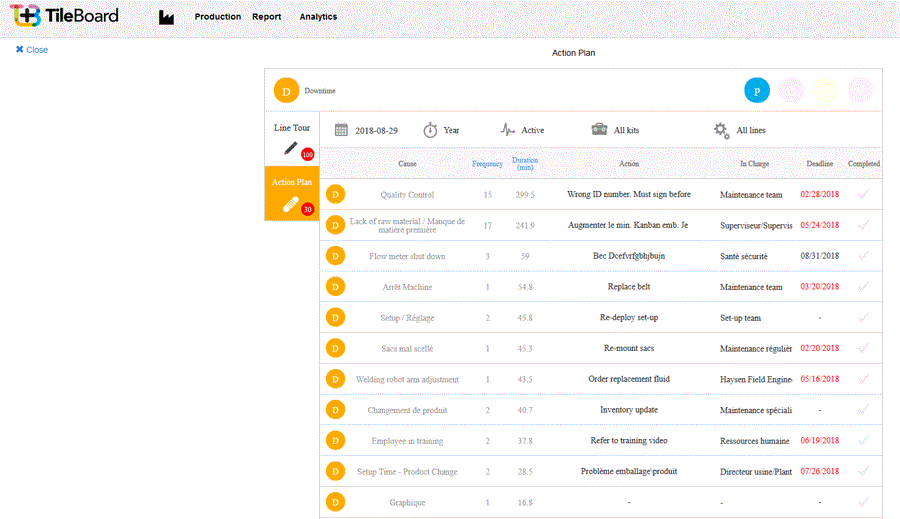Screen dimensions: 900x519
Task: Click the Cause column header
Action: [x=407, y=164]
